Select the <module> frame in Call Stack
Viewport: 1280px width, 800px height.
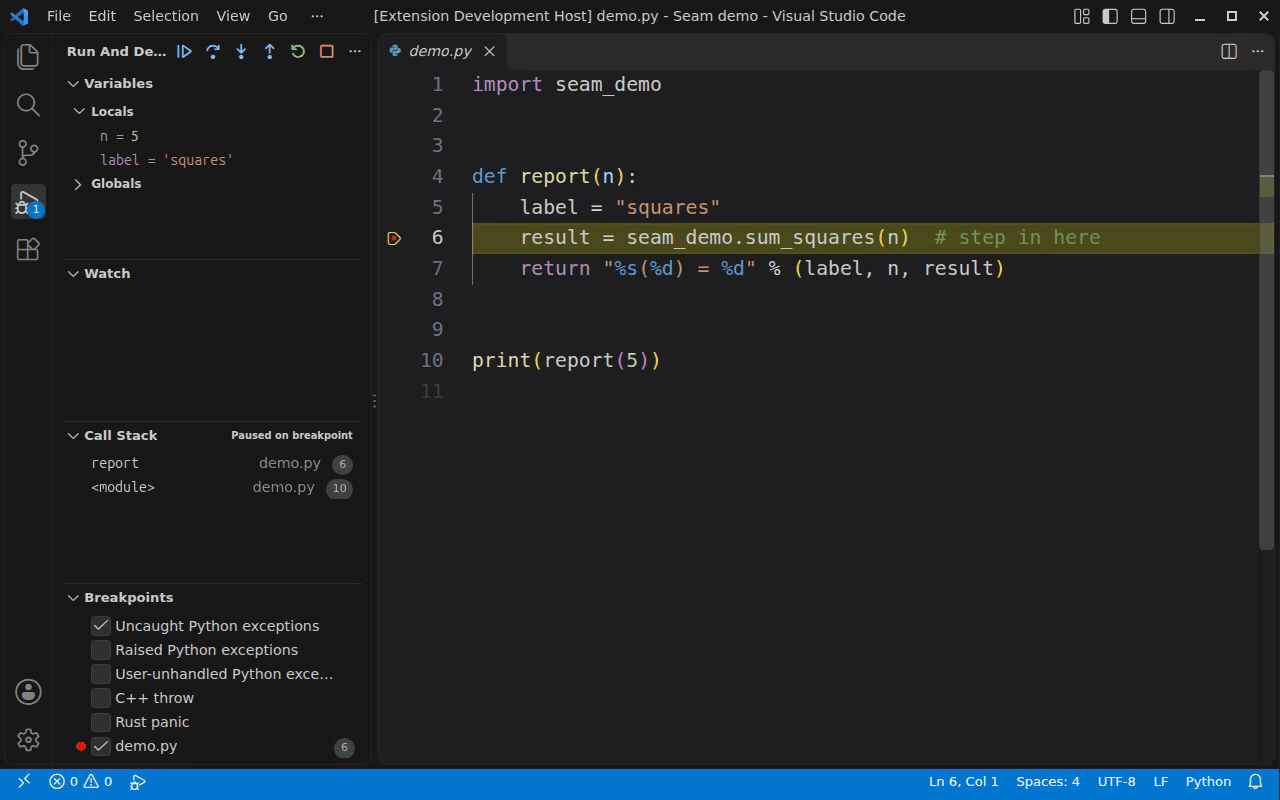[213, 488]
